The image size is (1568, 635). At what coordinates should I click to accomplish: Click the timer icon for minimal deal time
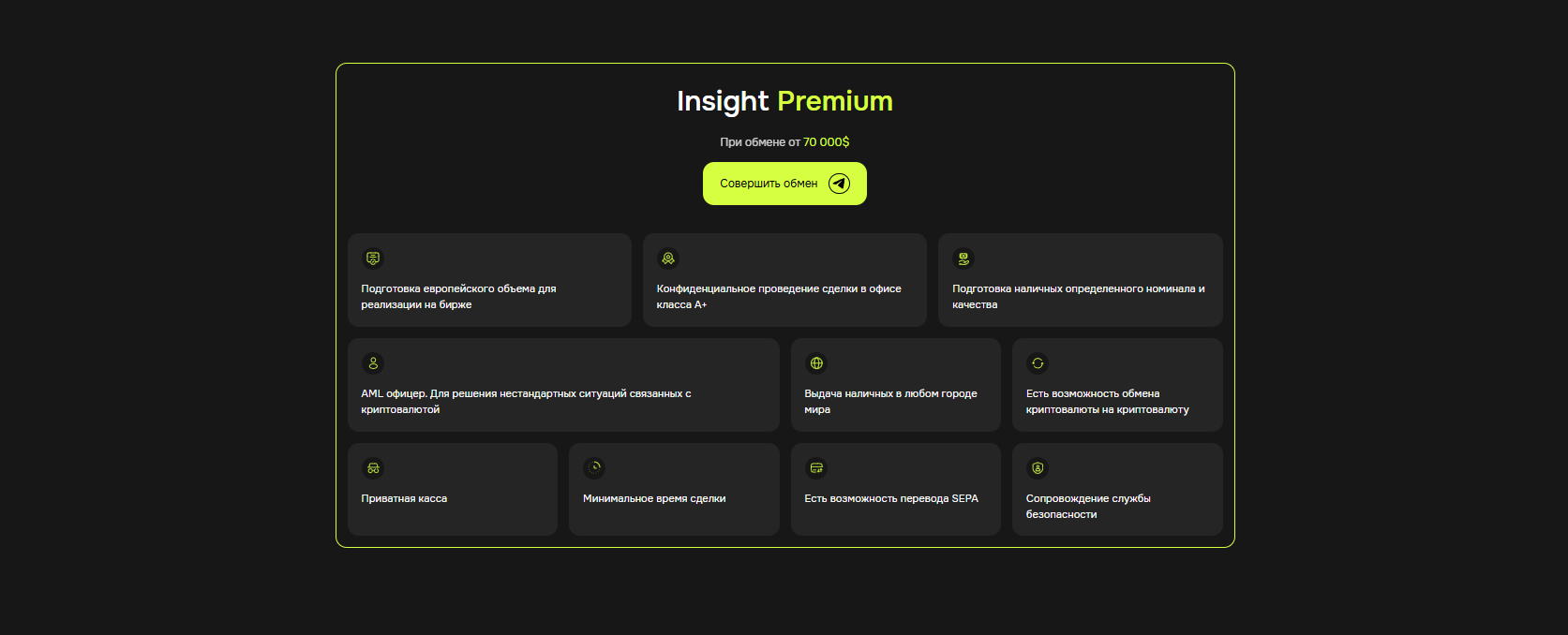click(x=594, y=468)
